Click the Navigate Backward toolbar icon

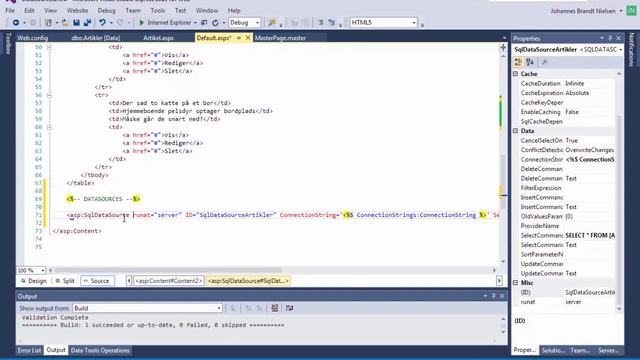point(16,23)
